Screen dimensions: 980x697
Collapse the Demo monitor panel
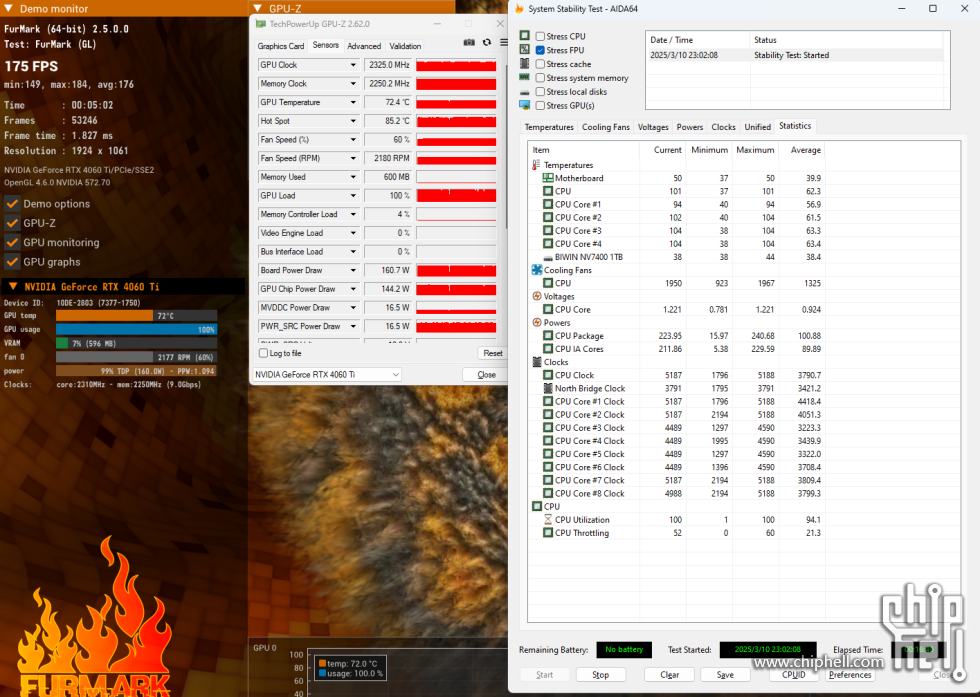[8, 9]
